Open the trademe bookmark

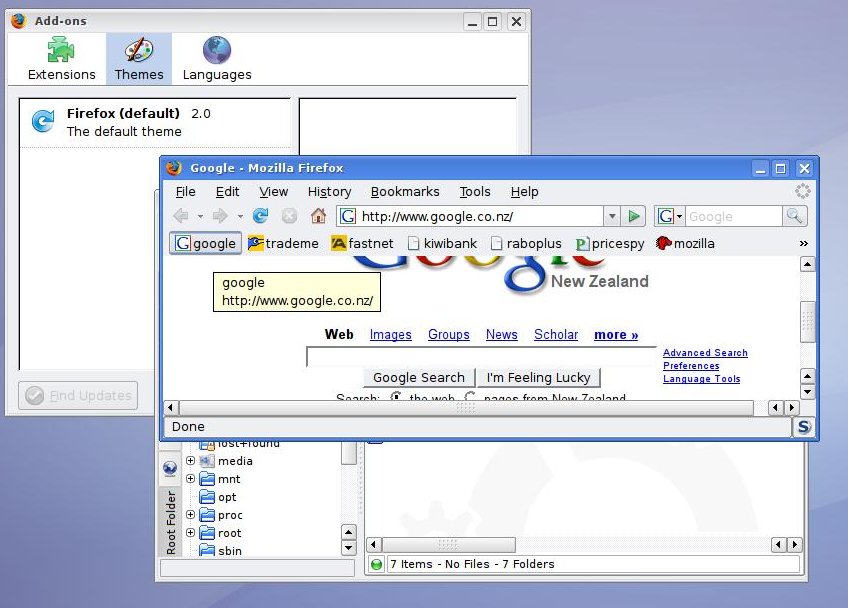283,243
